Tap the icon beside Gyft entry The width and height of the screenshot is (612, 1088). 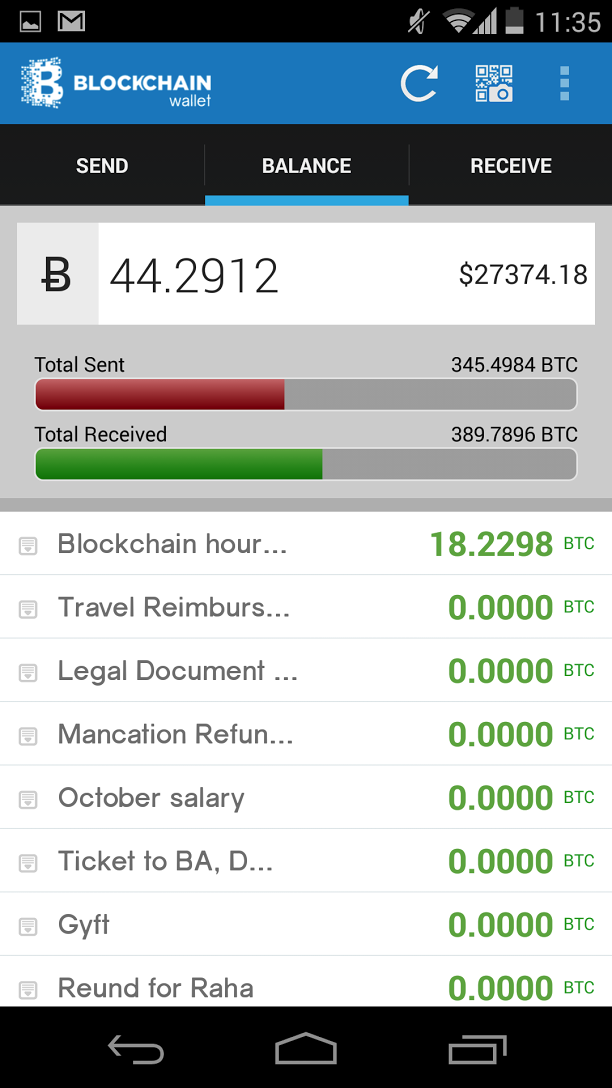point(28,926)
